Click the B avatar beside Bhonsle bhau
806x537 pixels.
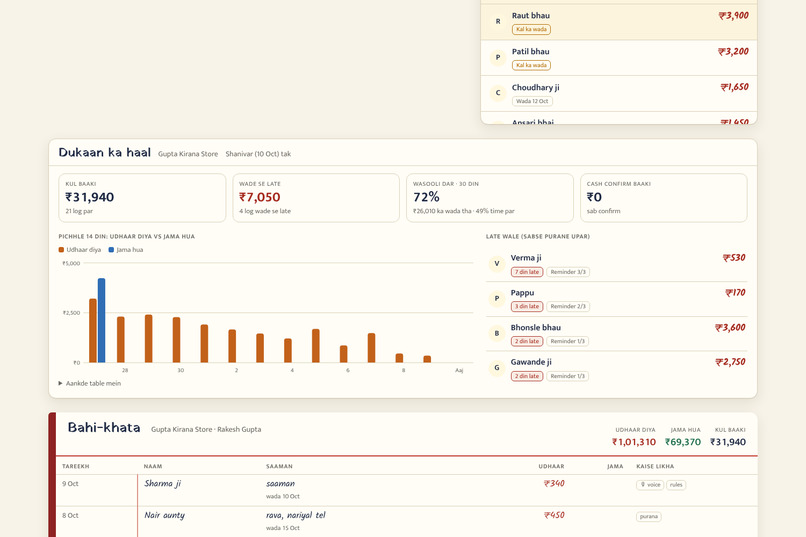[x=497, y=334]
